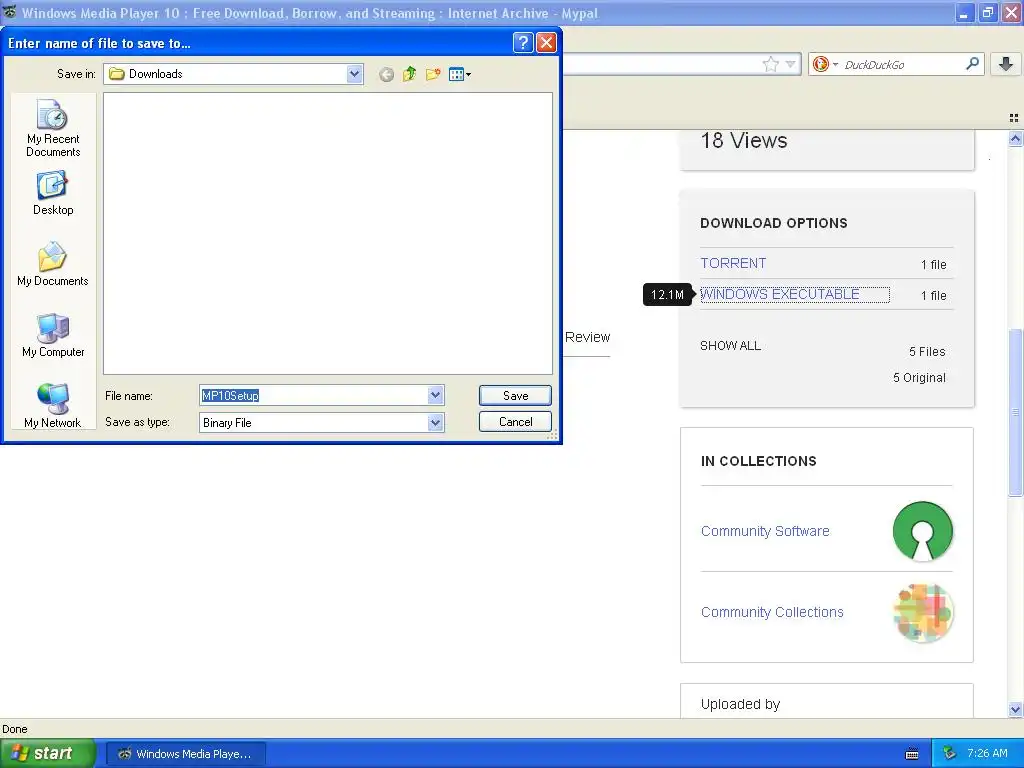Expand the File name dropdown arrow

(x=436, y=395)
